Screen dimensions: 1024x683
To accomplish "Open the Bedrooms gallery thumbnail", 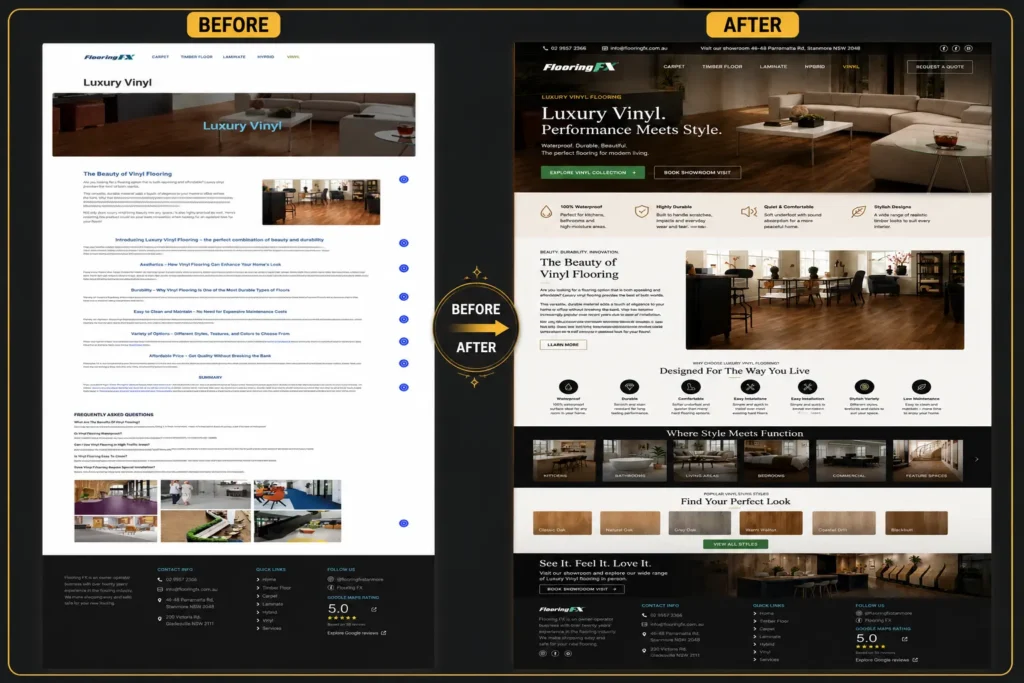I will (x=776, y=460).
